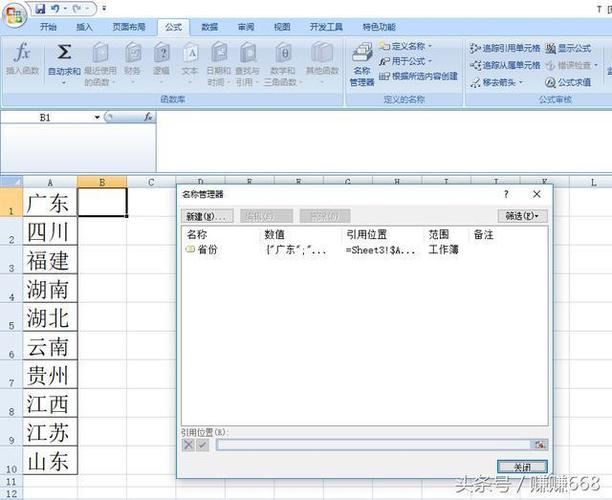
Task: Click the Name Box showing B1
Action: tap(46, 117)
